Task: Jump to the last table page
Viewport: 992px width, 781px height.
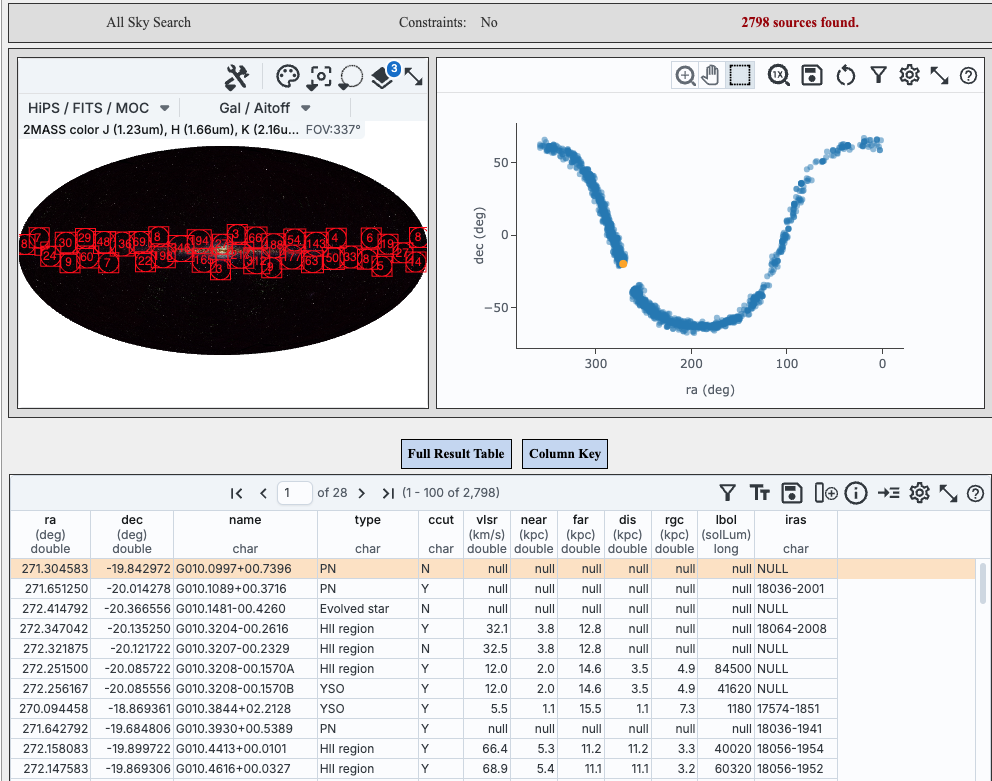Action: (x=388, y=492)
